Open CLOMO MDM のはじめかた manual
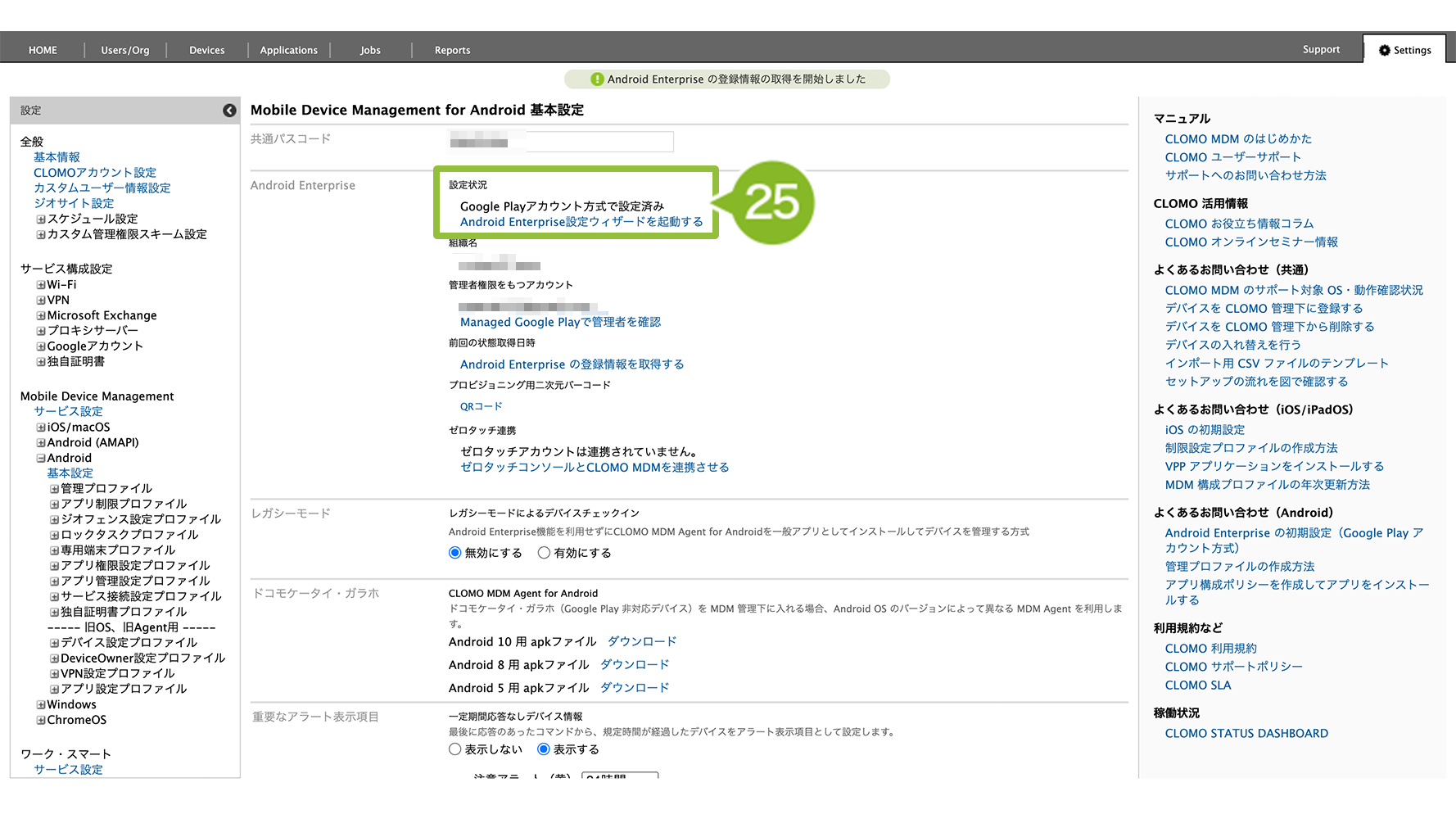This screenshot has height=819, width=1456. [1238, 139]
